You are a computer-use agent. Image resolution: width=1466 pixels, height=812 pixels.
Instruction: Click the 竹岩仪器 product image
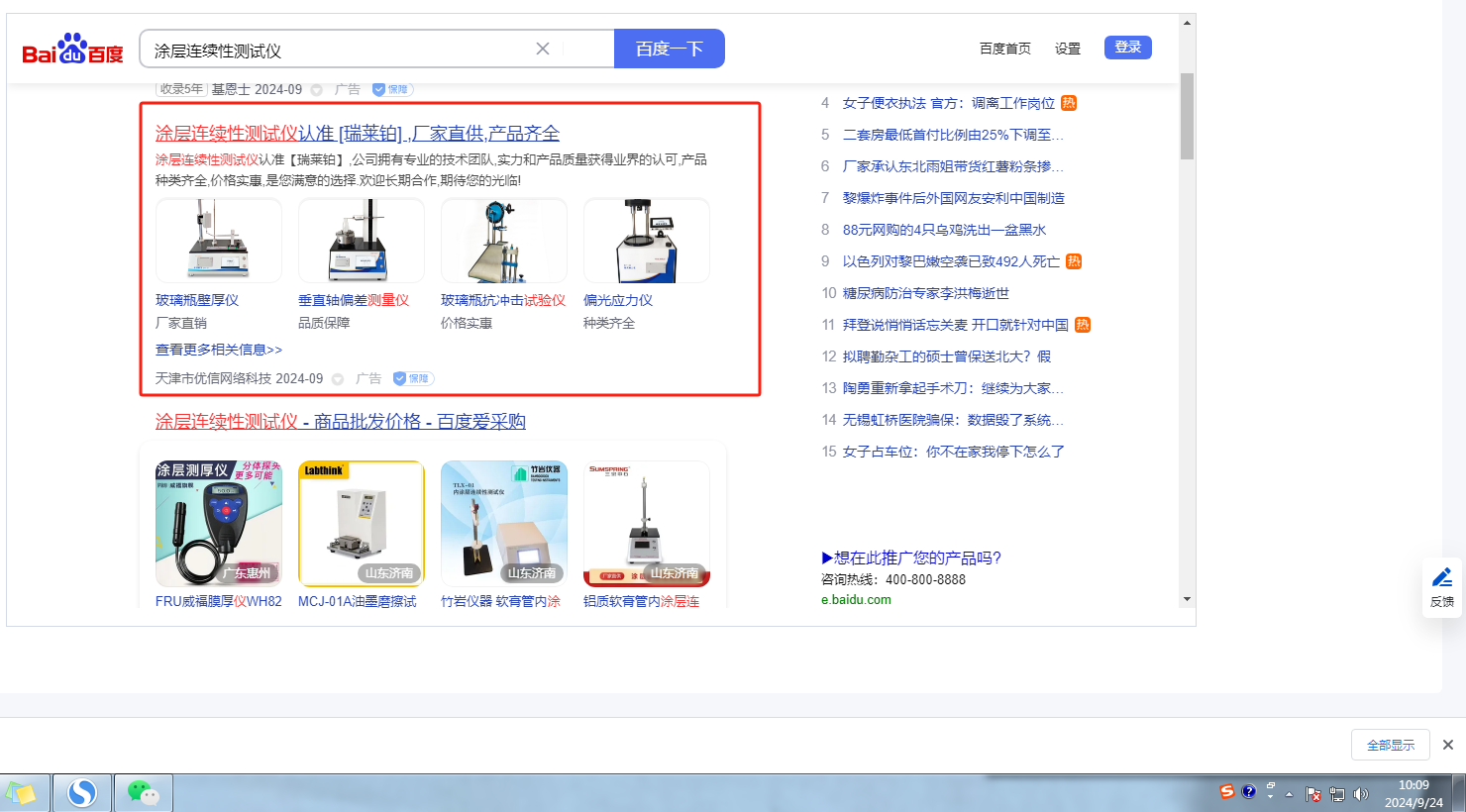coord(504,524)
